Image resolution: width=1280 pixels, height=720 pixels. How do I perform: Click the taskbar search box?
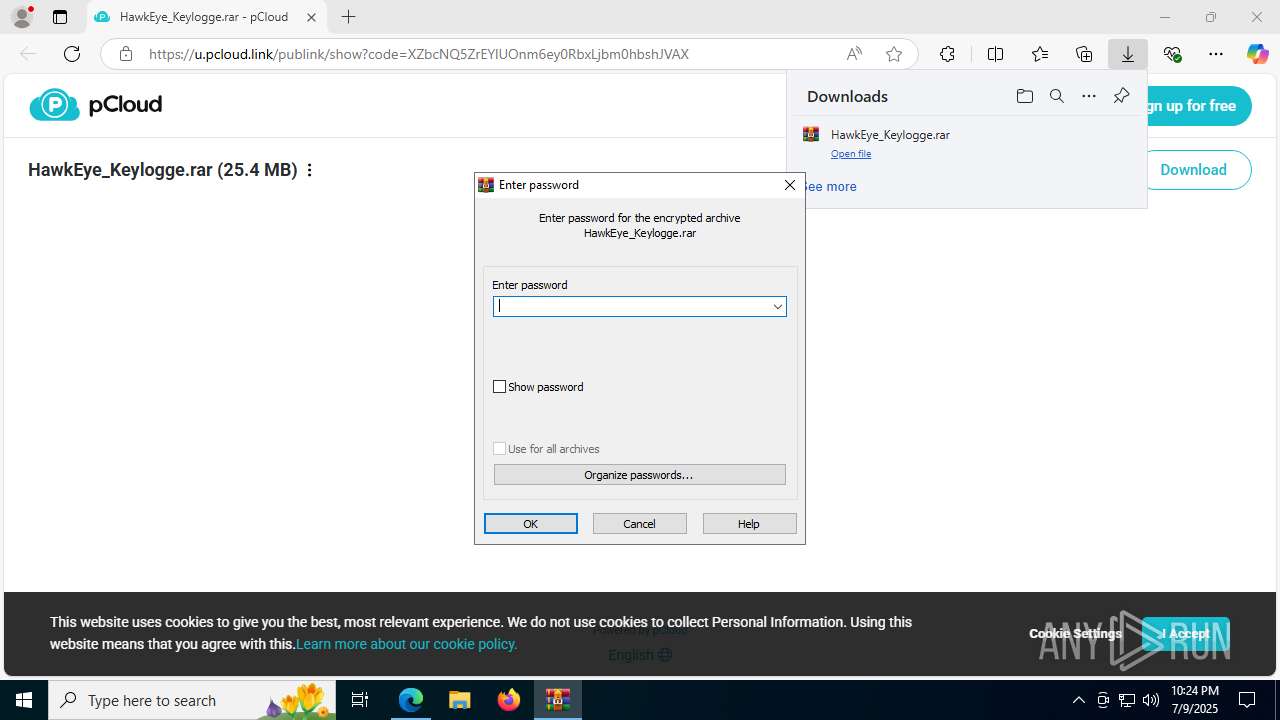pos(194,700)
